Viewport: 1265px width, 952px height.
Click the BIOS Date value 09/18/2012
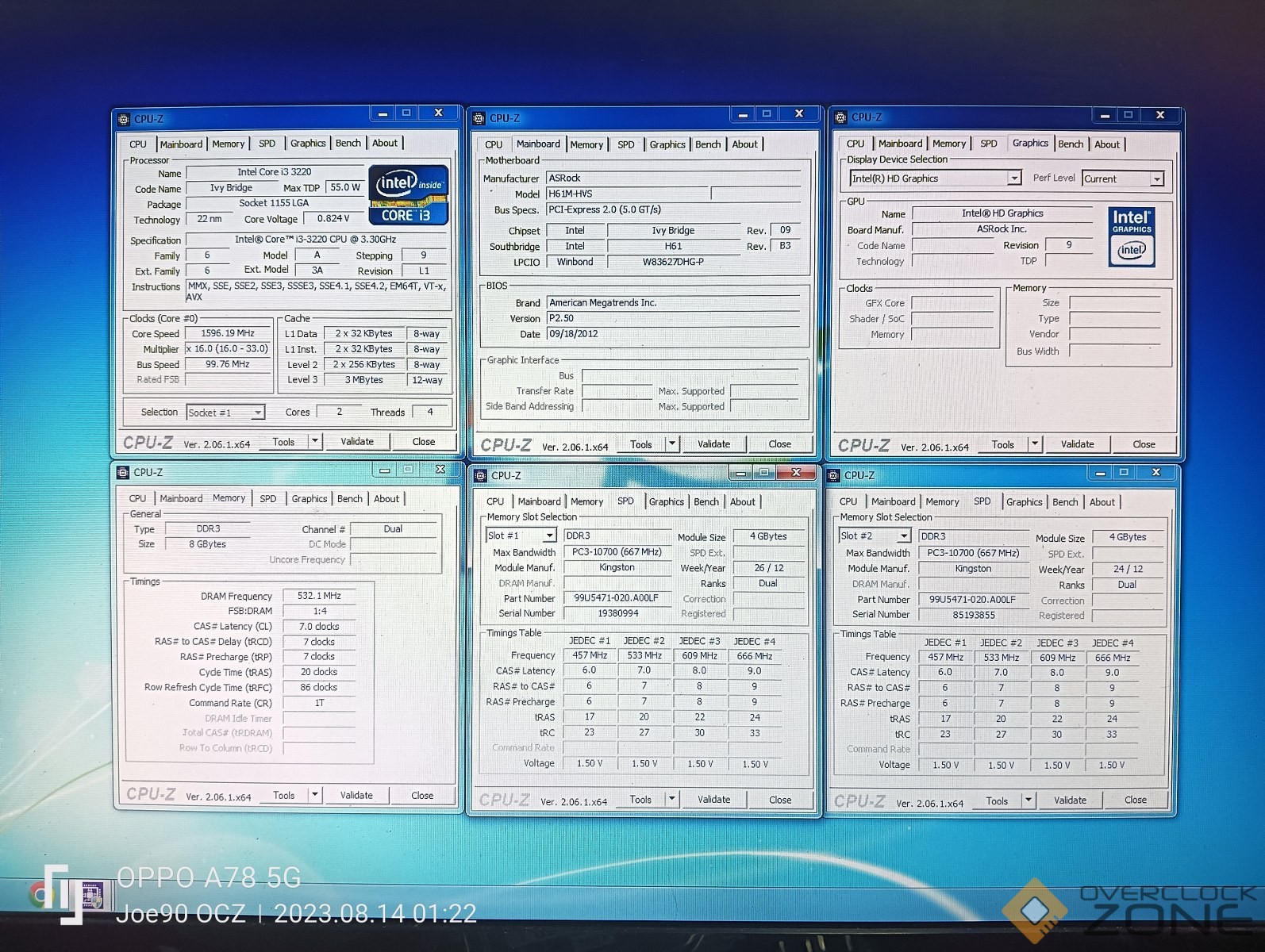(673, 334)
